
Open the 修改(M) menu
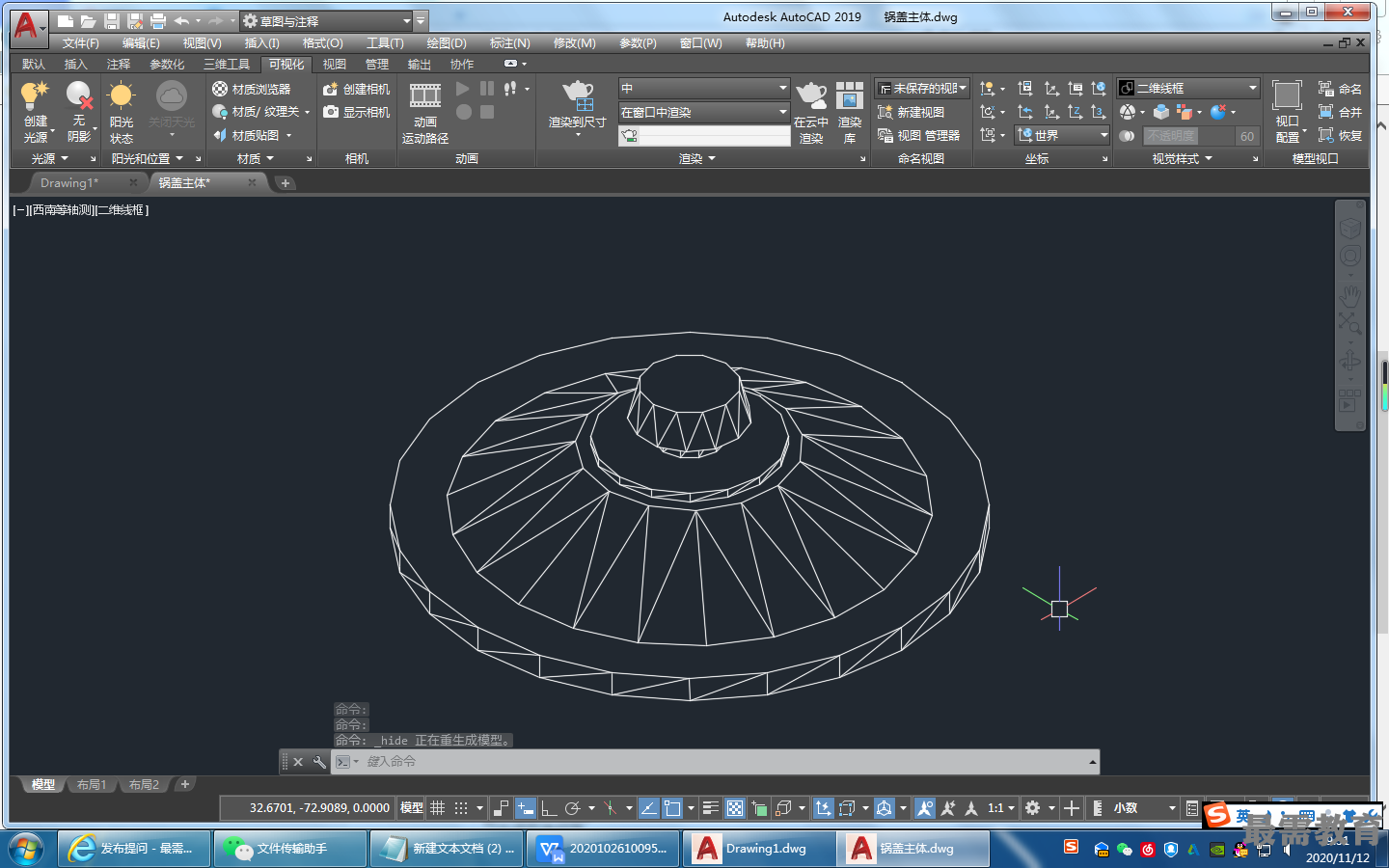575,43
